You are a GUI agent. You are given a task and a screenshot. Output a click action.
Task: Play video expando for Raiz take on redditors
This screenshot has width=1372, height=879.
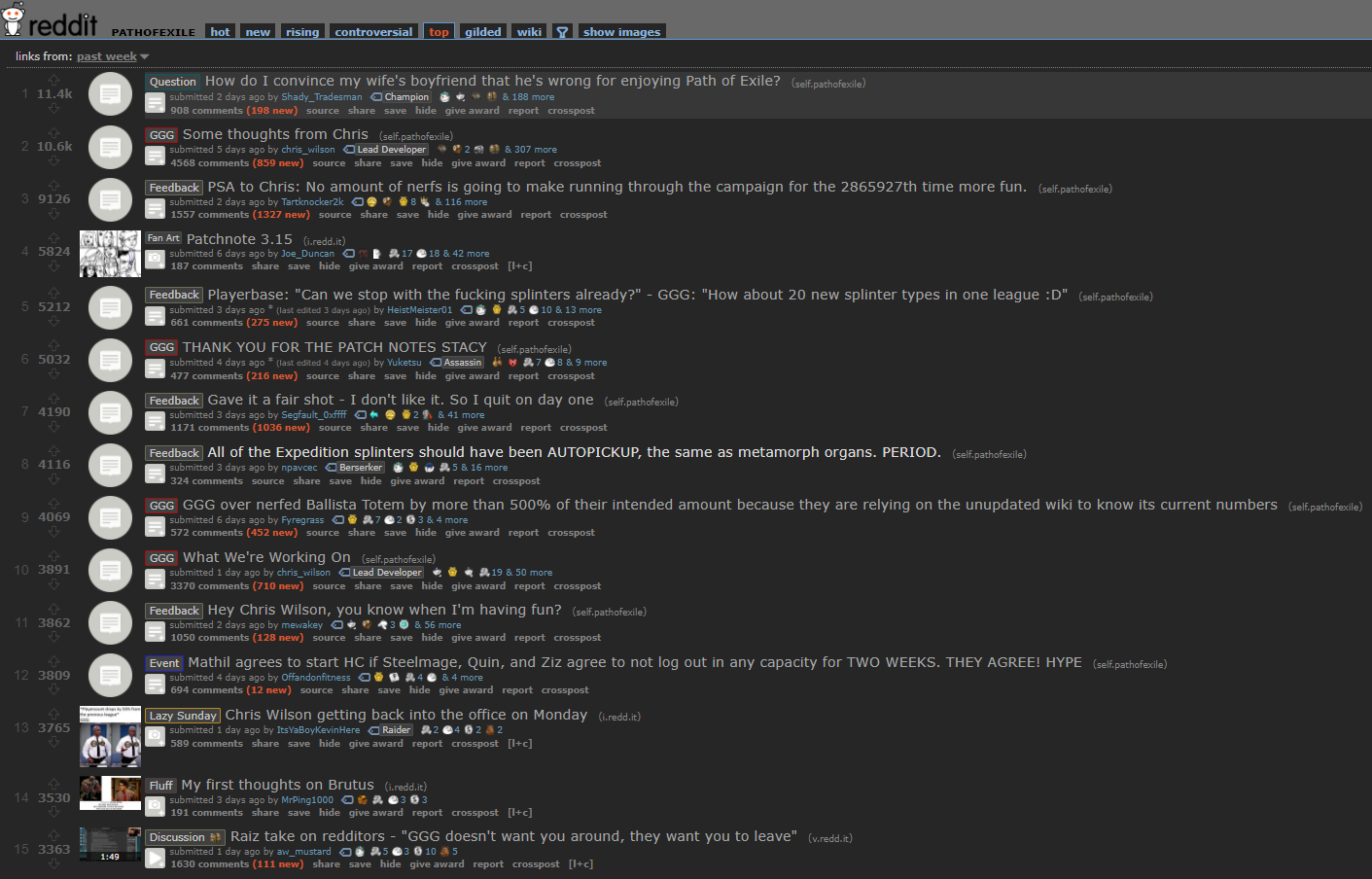[x=155, y=858]
